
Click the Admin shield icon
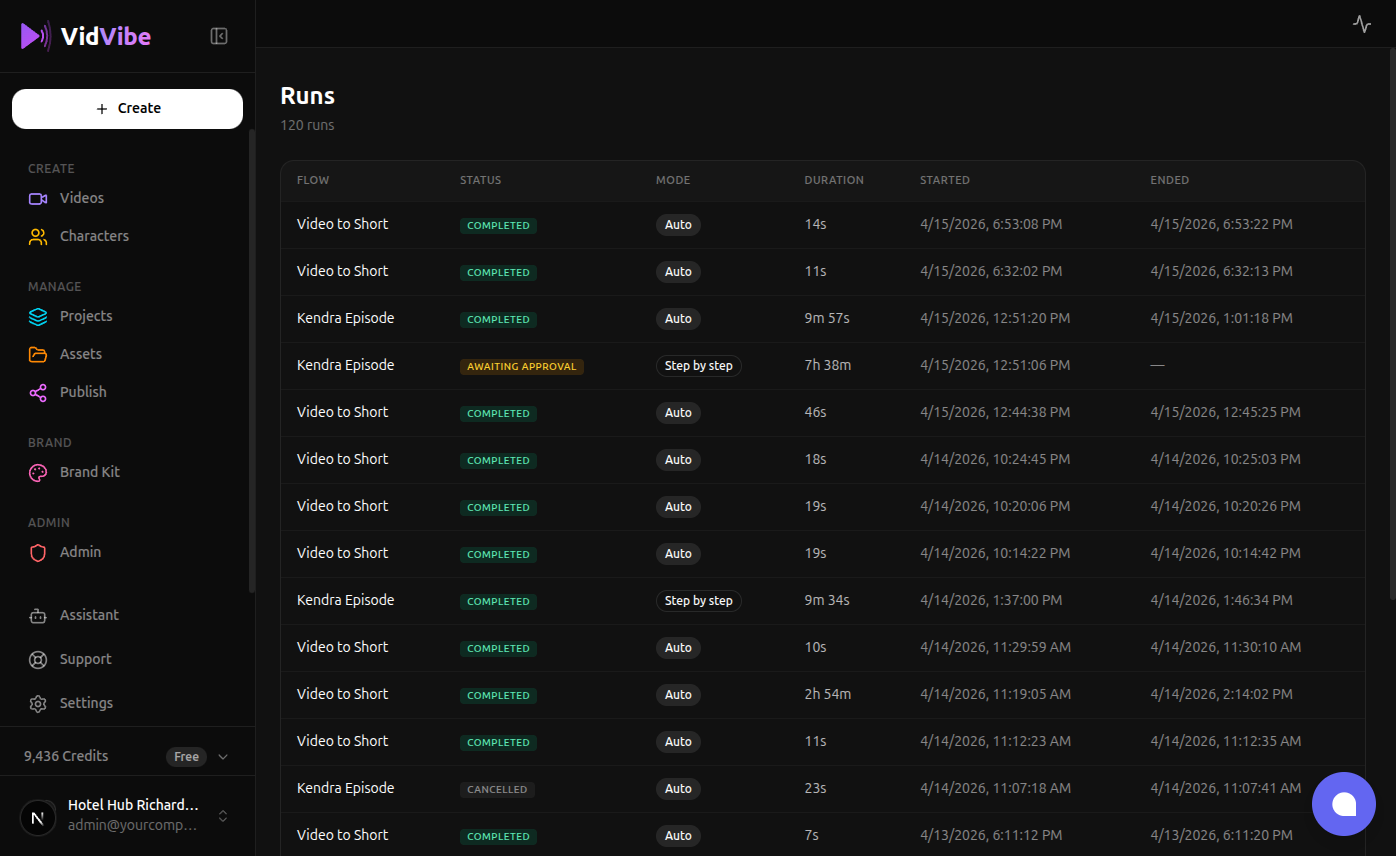click(x=38, y=552)
